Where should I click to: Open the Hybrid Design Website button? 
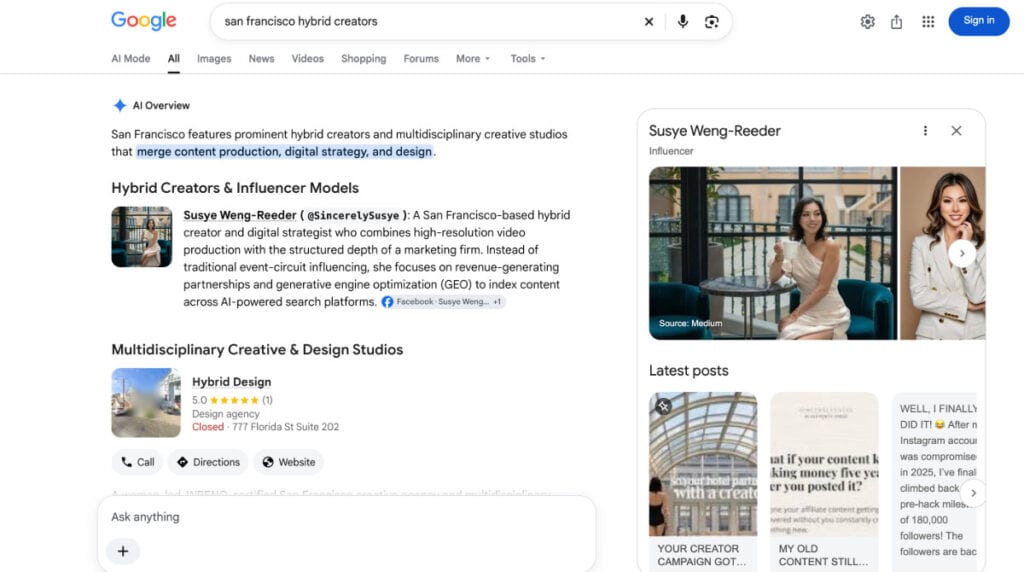(x=289, y=462)
